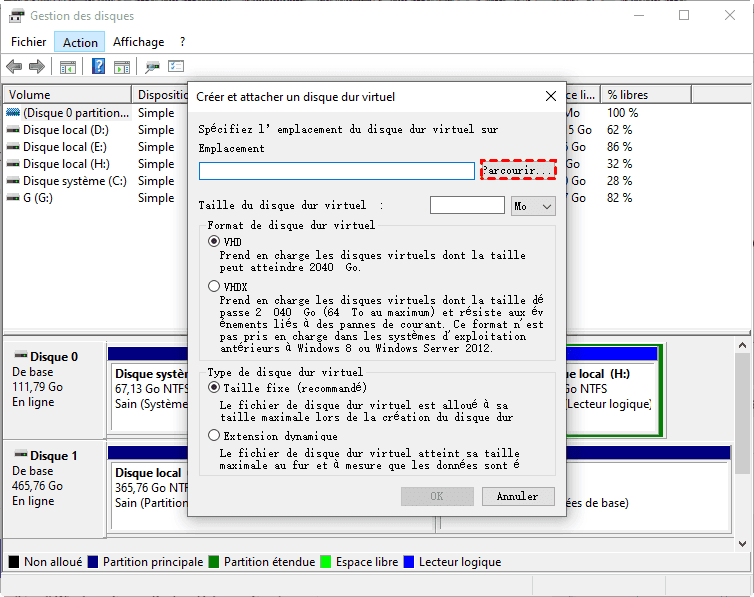Viewport: 754px width, 597px height.
Task: Click the virtual disk size input field
Action: click(x=467, y=205)
